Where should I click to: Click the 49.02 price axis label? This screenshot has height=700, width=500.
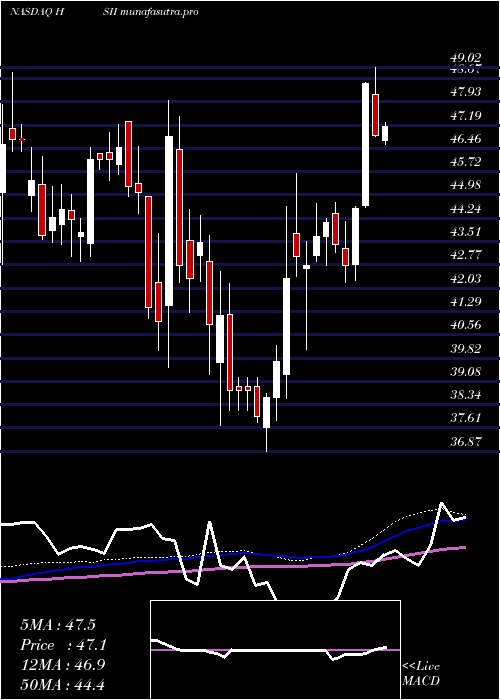pyautogui.click(x=466, y=58)
